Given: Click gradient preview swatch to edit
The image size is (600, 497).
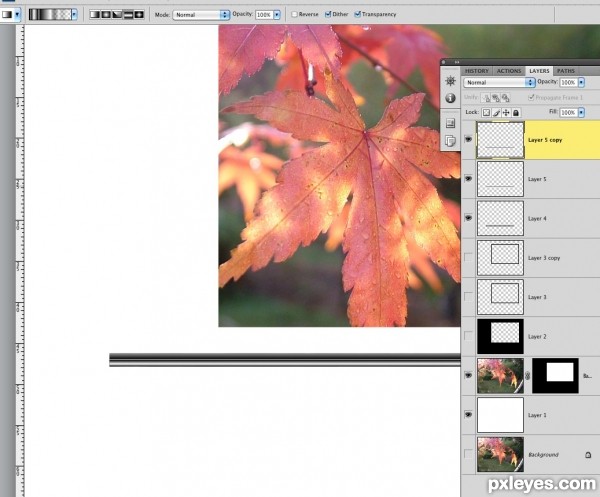Looking at the screenshot, I should tap(50, 15).
